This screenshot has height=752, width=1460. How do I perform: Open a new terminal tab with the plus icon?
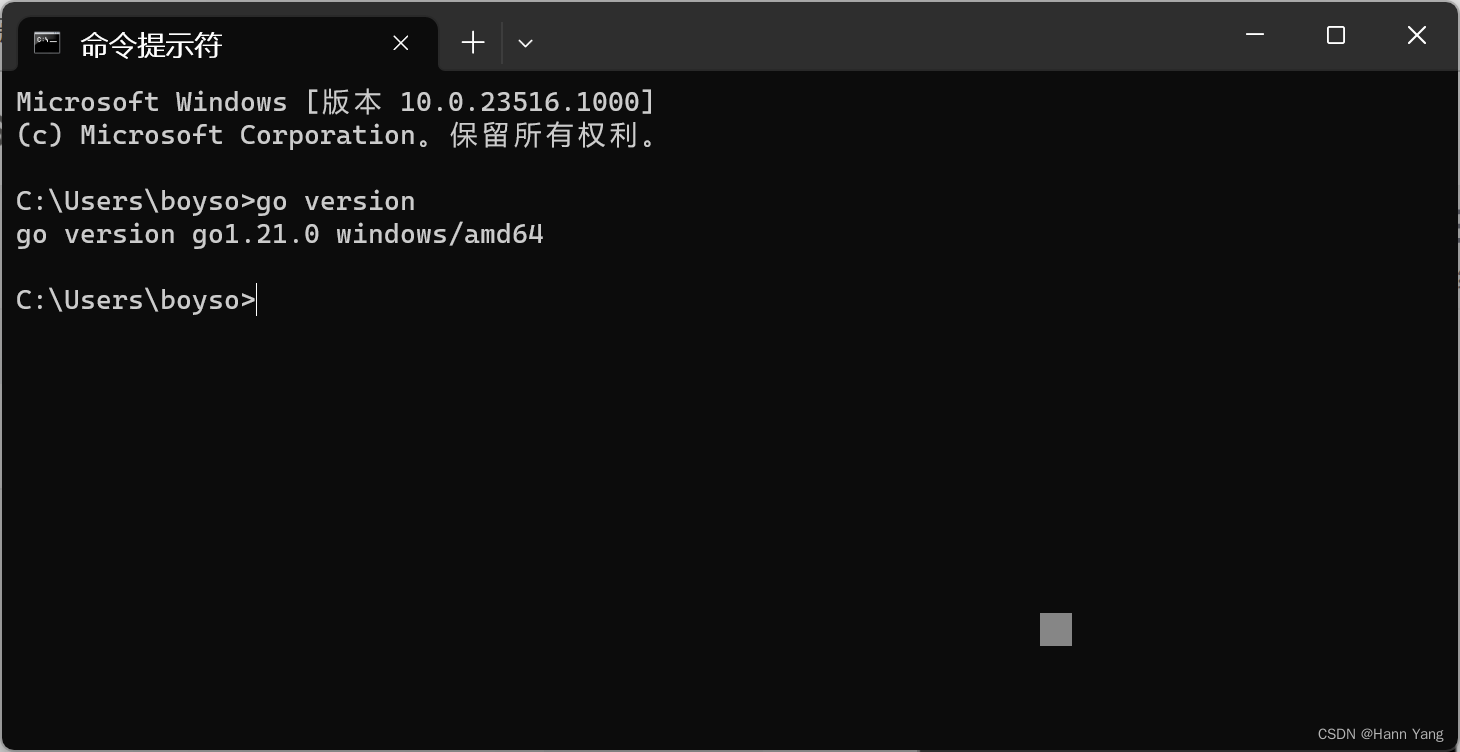472,42
